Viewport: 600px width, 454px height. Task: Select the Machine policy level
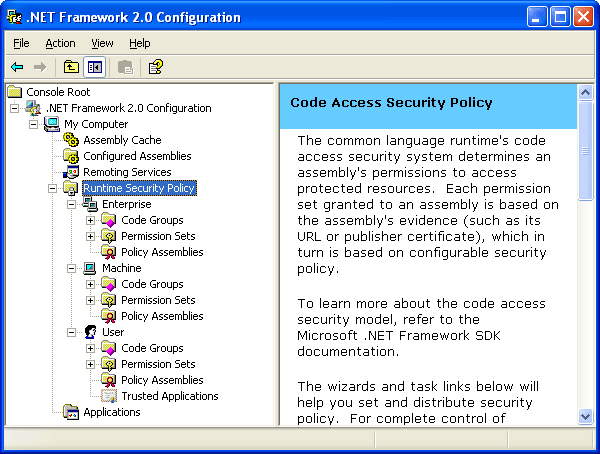(x=121, y=268)
